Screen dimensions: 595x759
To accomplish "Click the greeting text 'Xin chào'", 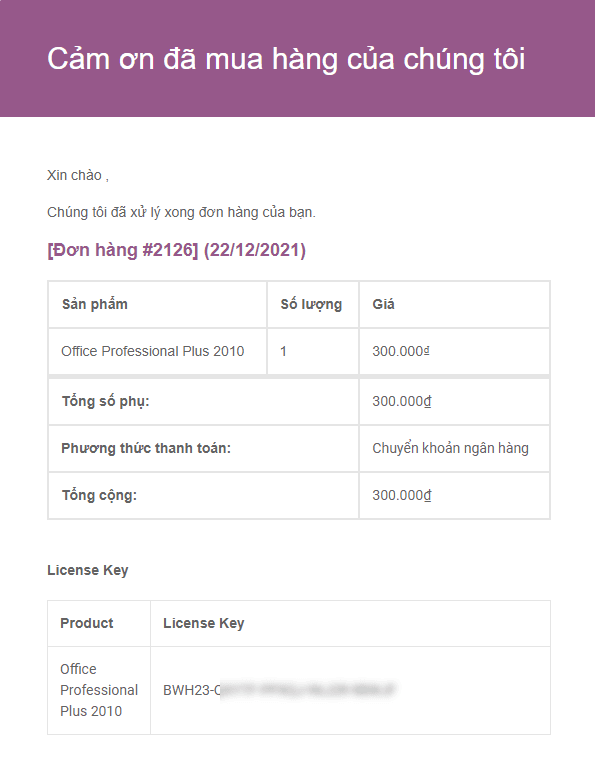I will pyautogui.click(x=74, y=175).
